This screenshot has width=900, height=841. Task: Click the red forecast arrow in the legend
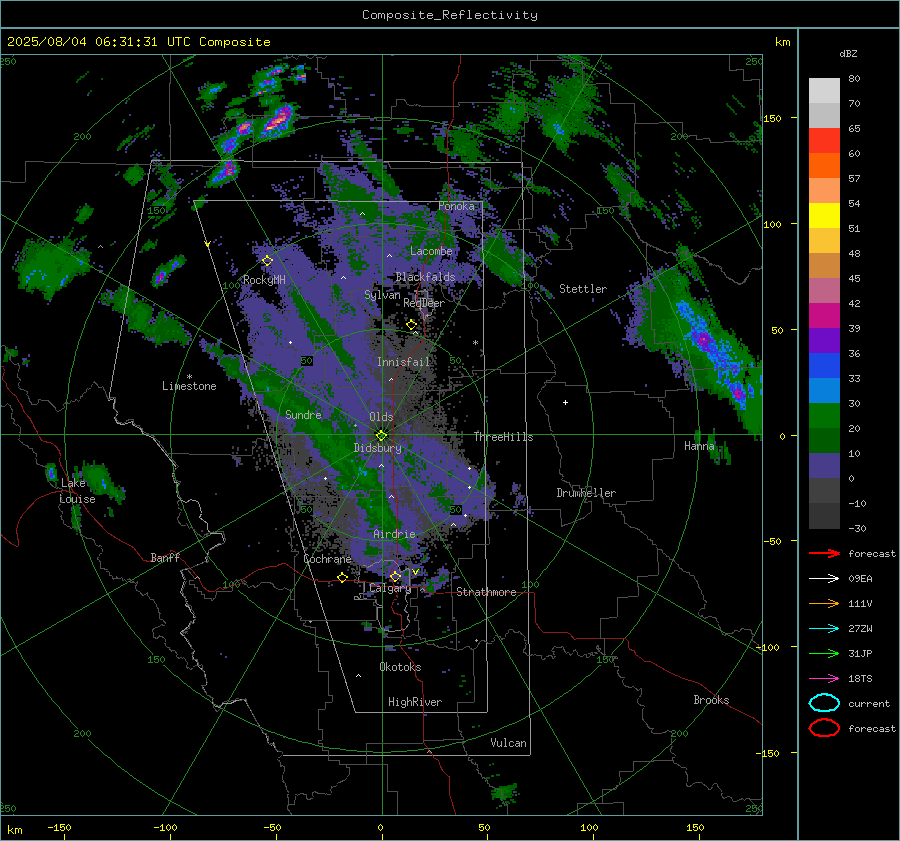click(x=824, y=553)
